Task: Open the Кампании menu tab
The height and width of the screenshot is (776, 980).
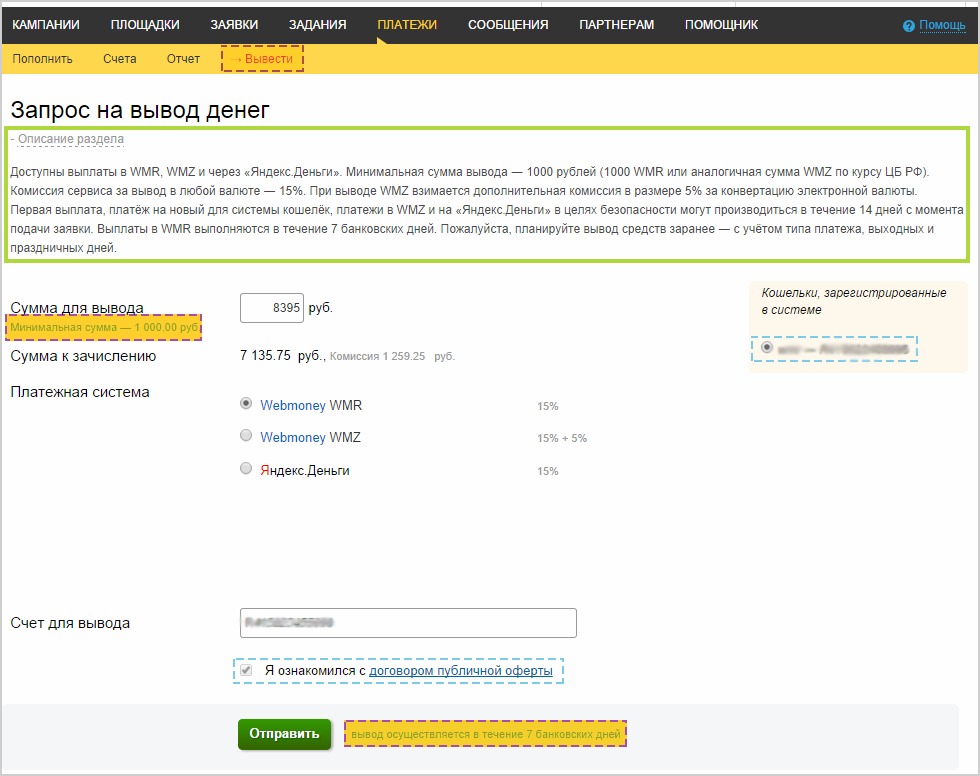Action: click(46, 25)
